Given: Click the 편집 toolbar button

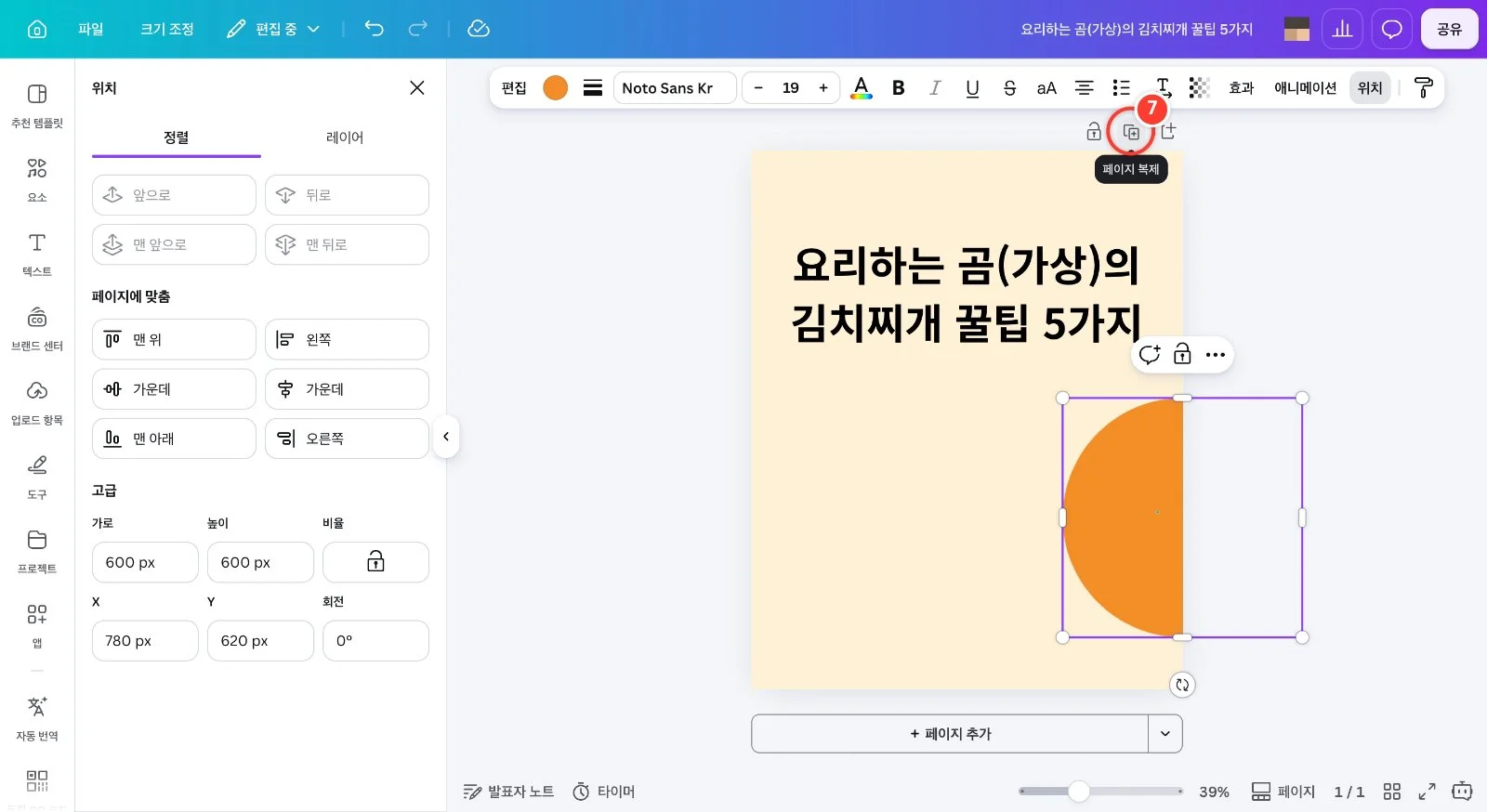Looking at the screenshot, I should [x=514, y=87].
